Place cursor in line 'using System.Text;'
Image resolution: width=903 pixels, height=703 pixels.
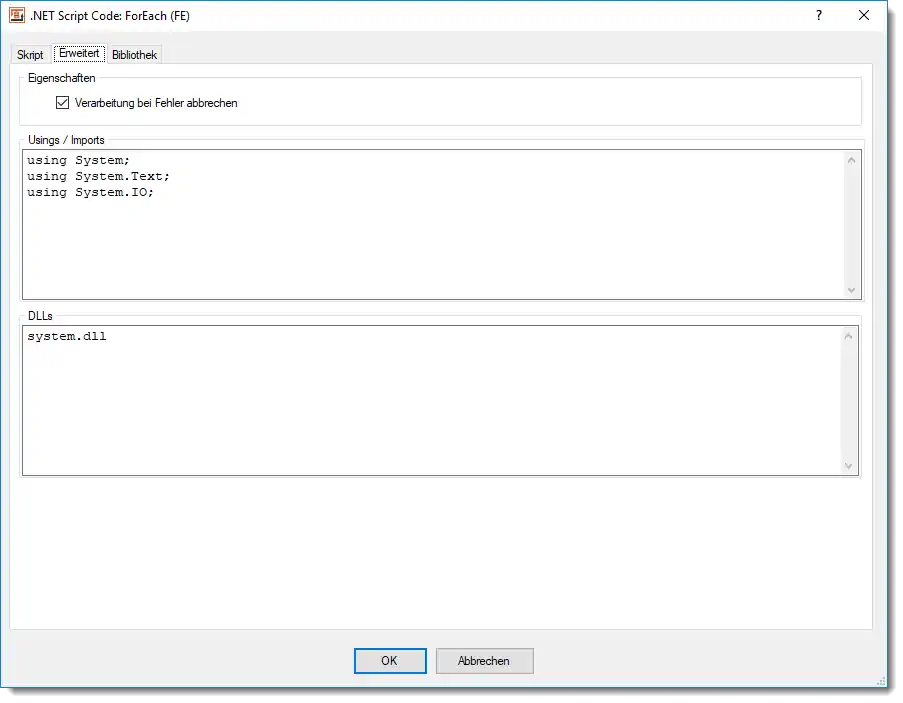tap(98, 176)
